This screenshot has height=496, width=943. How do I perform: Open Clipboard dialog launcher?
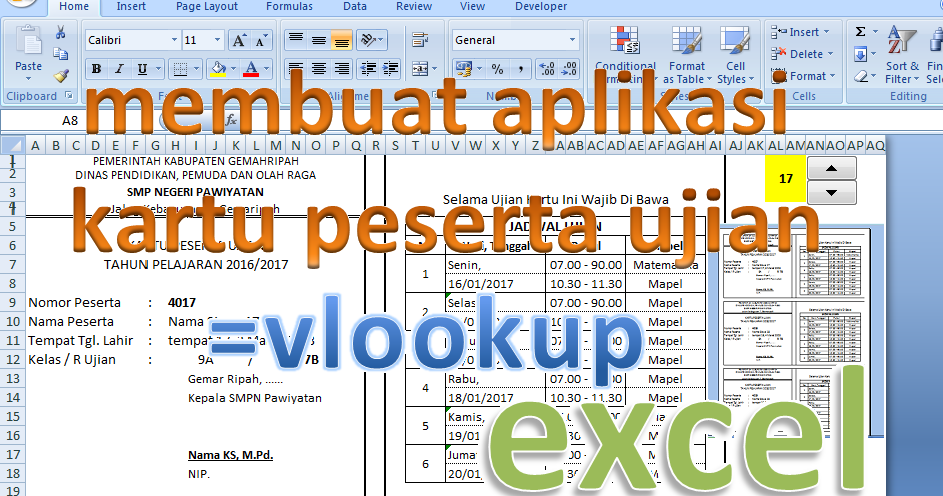69,95
